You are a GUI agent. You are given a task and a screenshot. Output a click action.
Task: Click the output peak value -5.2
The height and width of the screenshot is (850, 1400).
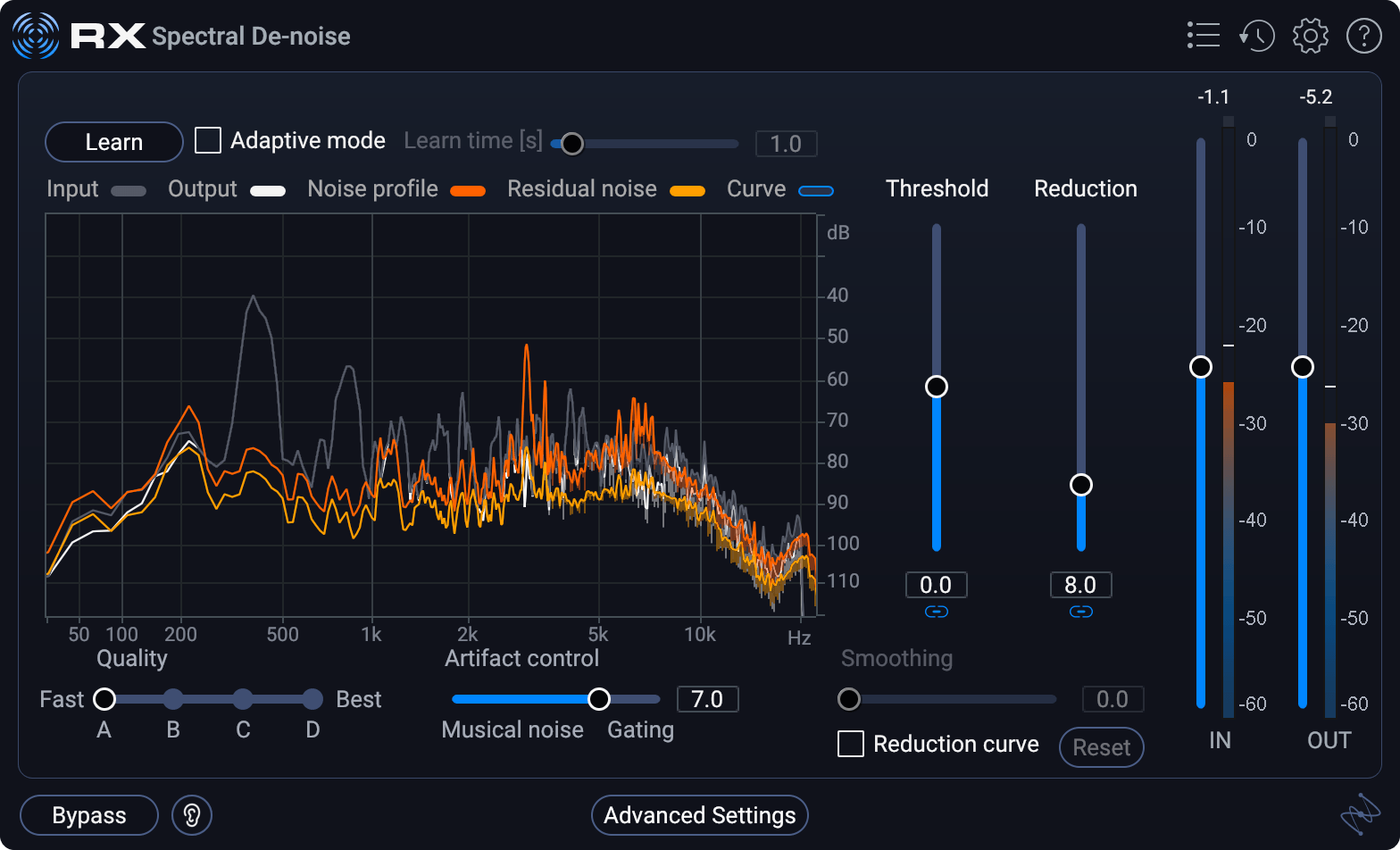[x=1316, y=96]
